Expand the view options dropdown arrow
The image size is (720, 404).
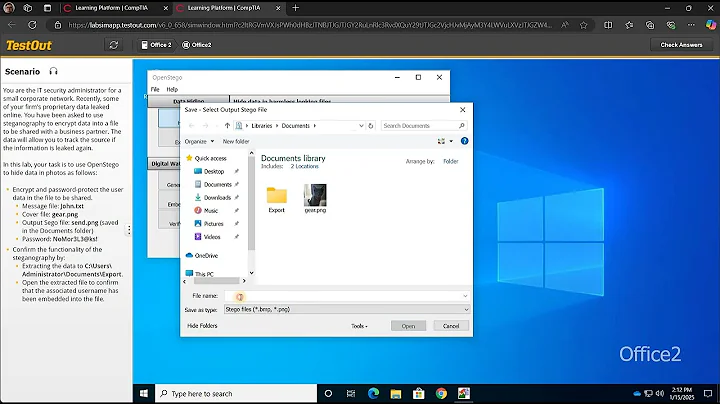tap(451, 141)
